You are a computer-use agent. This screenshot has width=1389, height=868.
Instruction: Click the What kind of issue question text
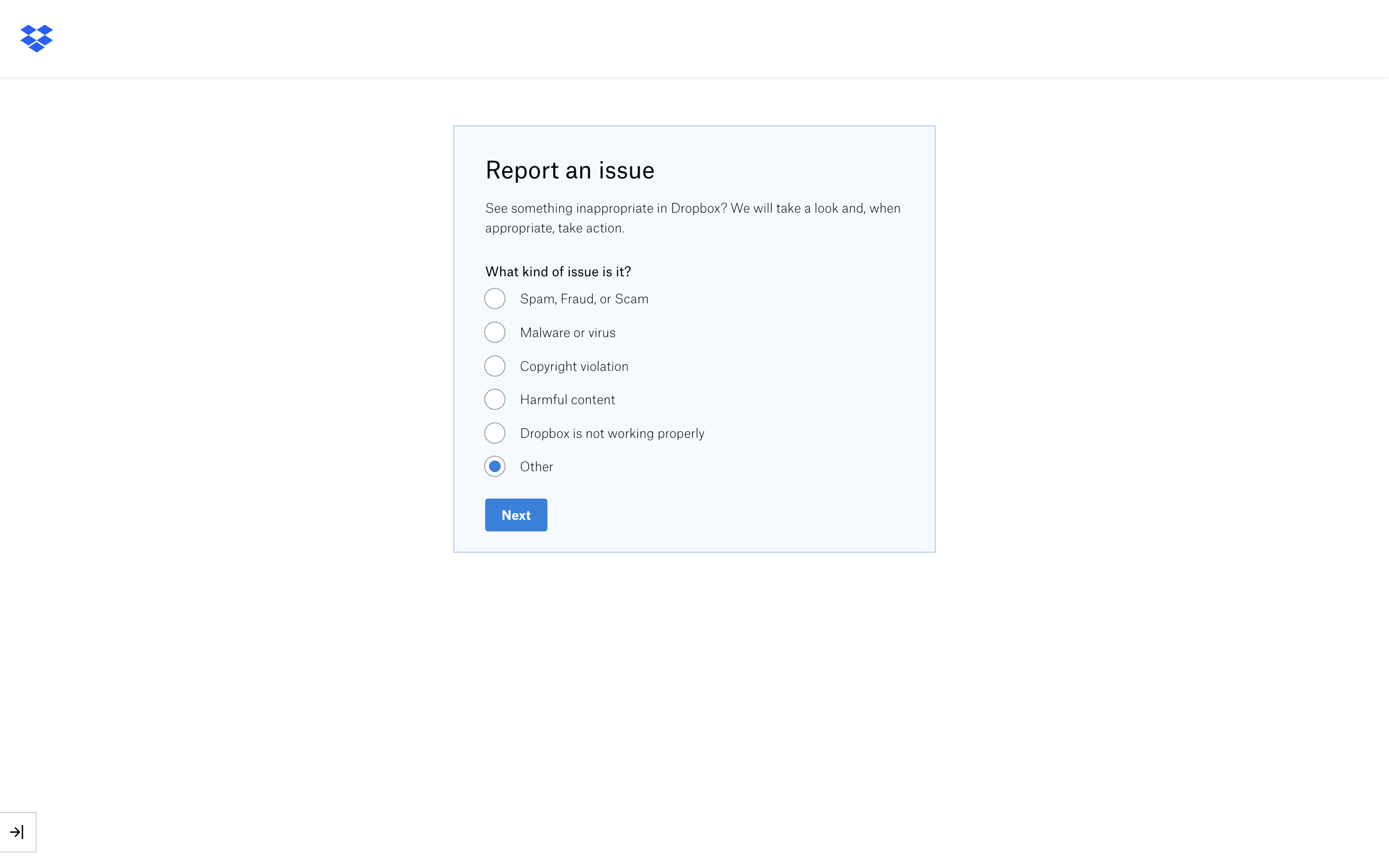point(558,272)
